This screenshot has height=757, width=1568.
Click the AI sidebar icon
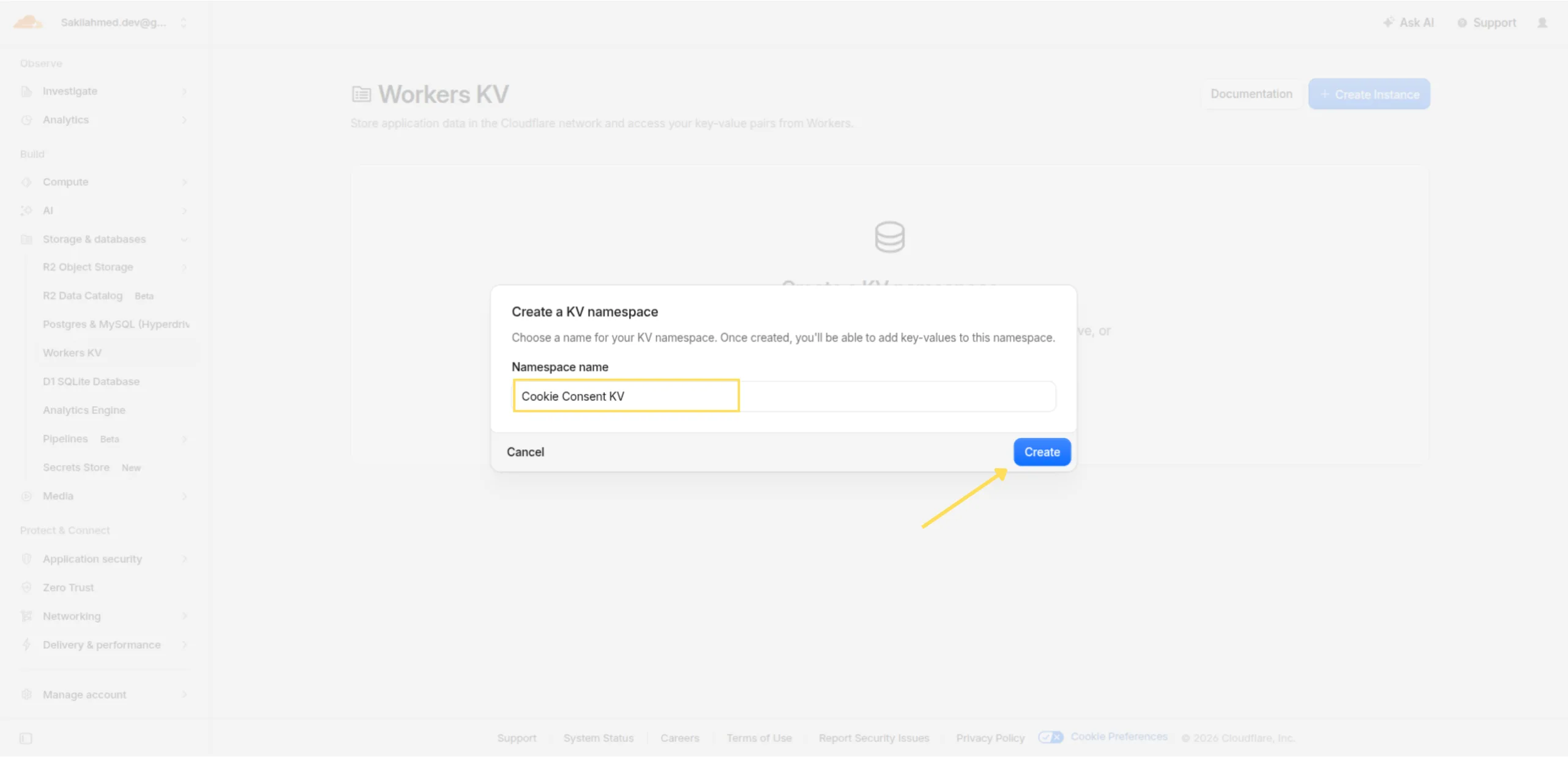(x=26, y=211)
